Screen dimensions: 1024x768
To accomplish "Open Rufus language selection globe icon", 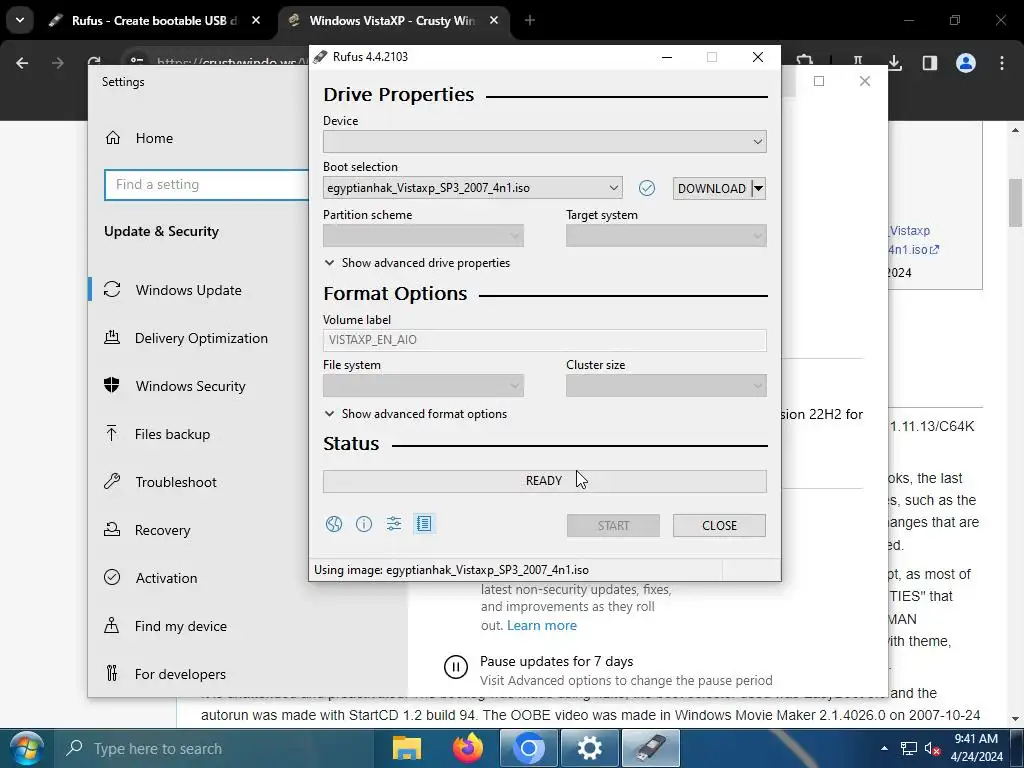I will pos(334,524).
